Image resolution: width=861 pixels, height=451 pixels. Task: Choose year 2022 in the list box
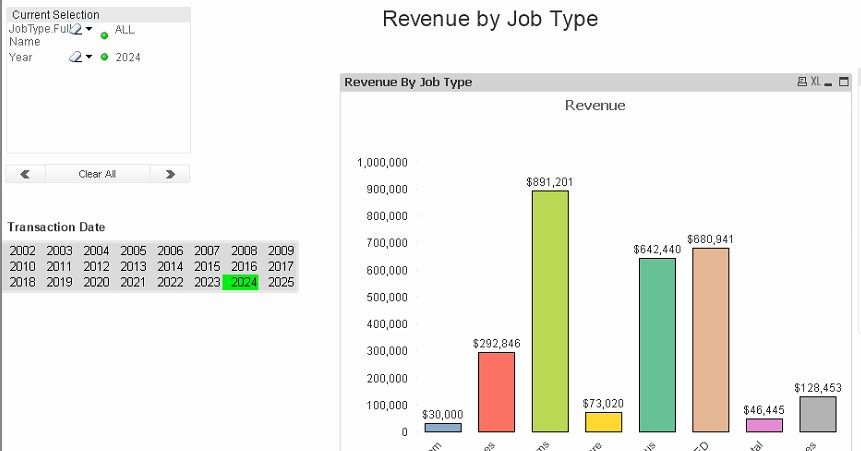(x=170, y=282)
